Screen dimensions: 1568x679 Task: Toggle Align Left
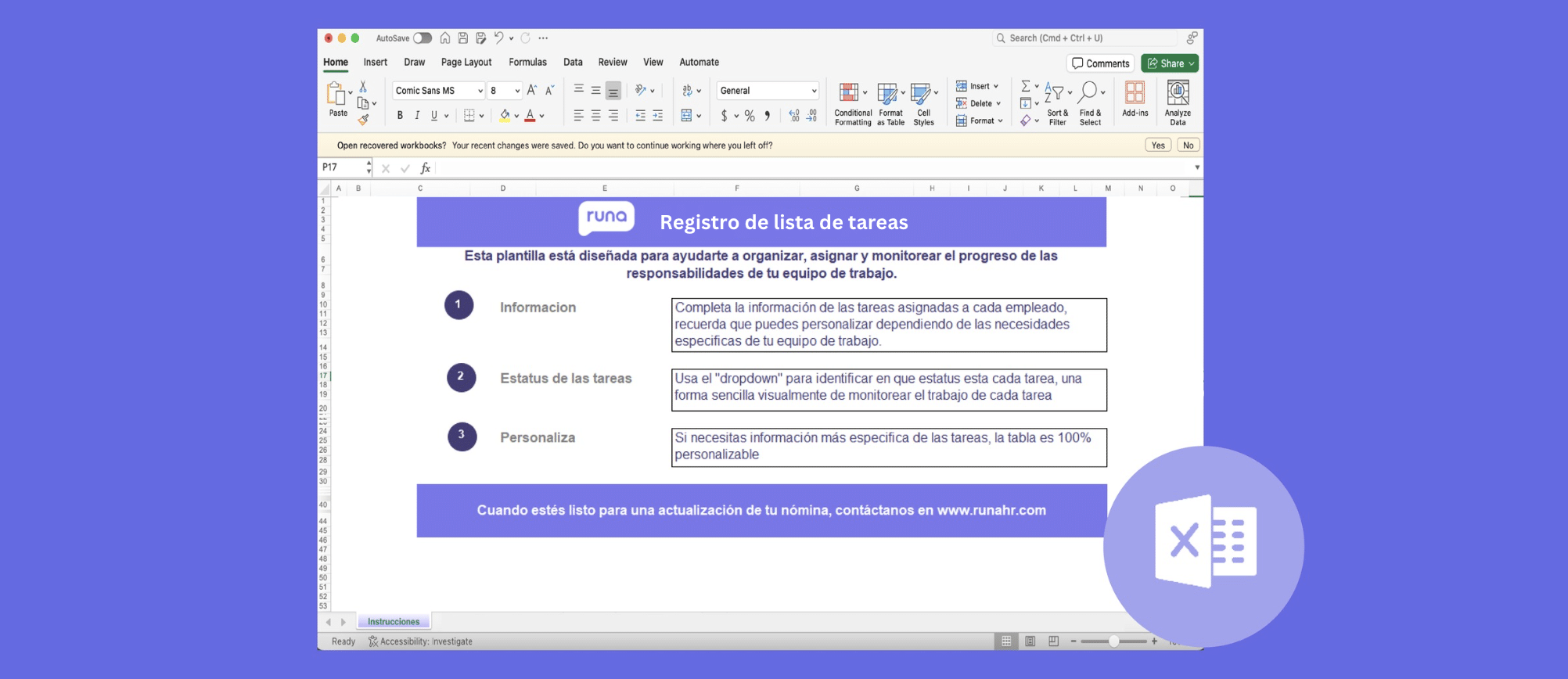click(x=578, y=116)
